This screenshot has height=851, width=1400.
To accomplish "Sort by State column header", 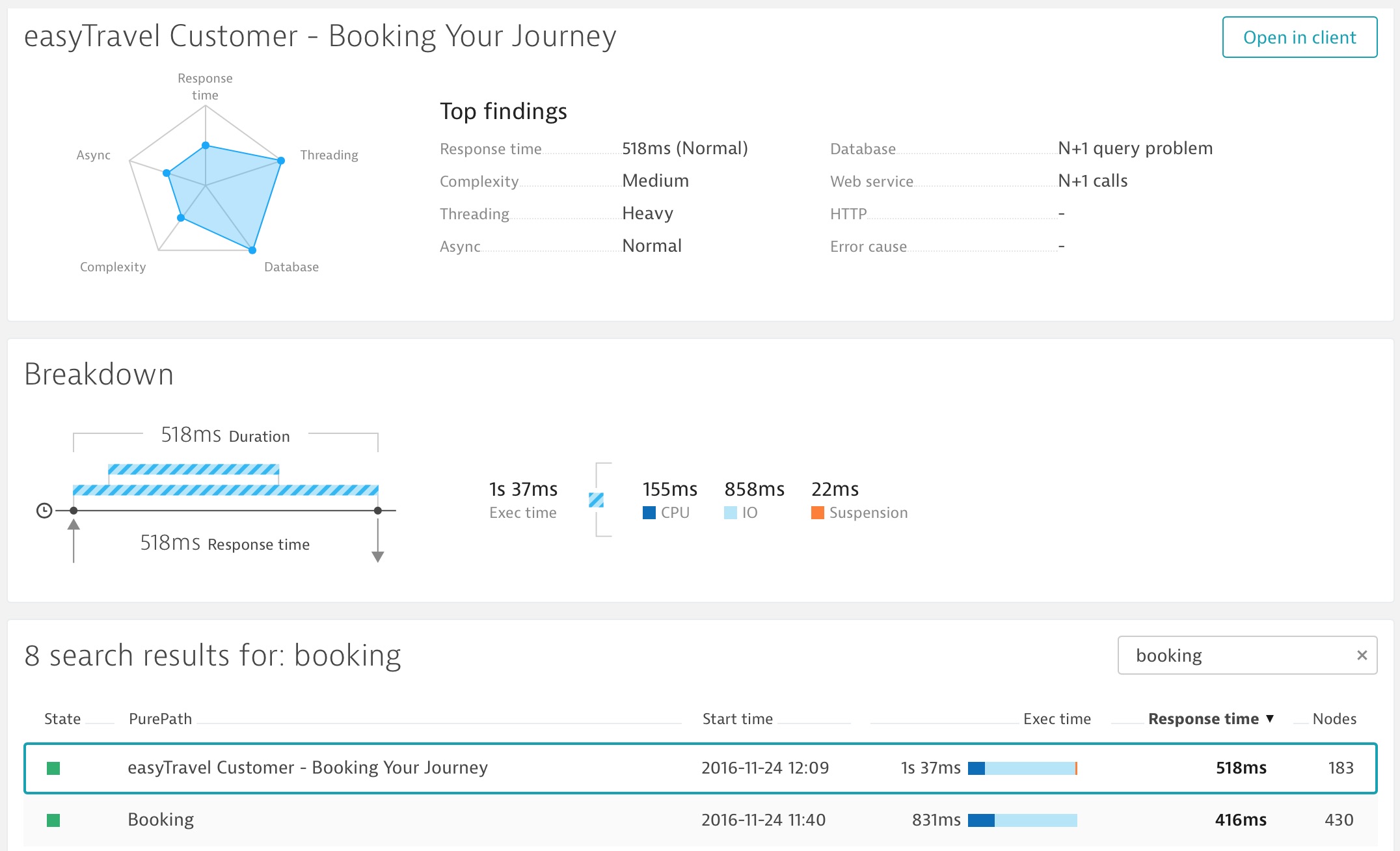I will (62, 719).
